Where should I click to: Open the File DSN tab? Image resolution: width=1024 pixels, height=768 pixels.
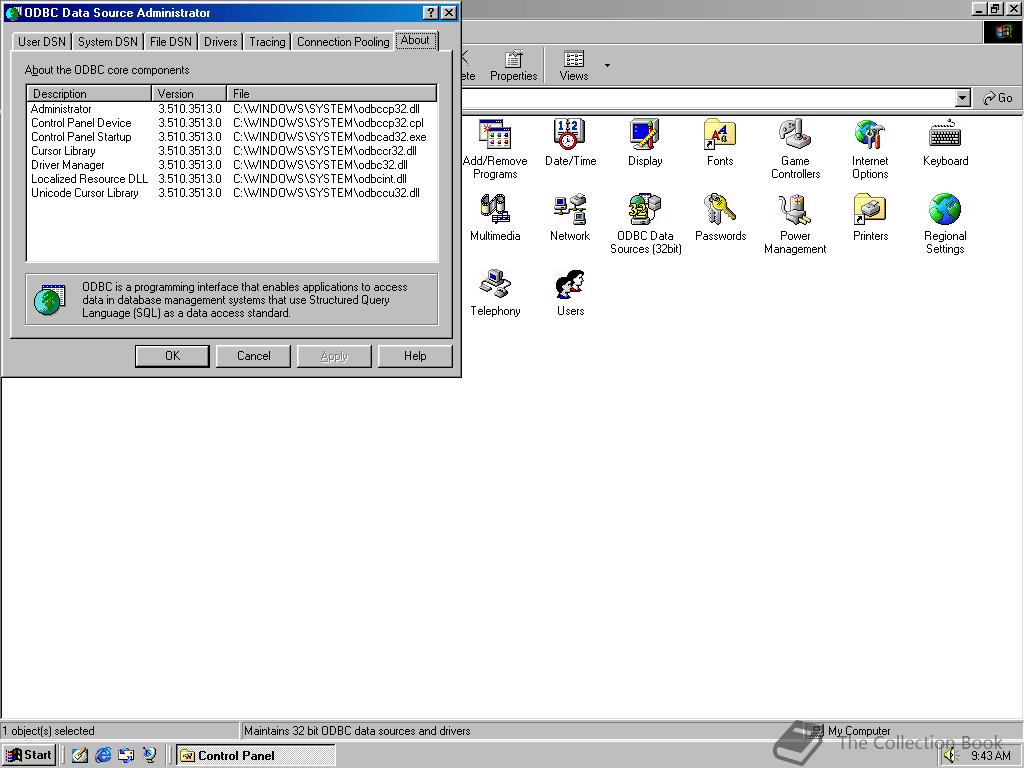click(x=170, y=42)
